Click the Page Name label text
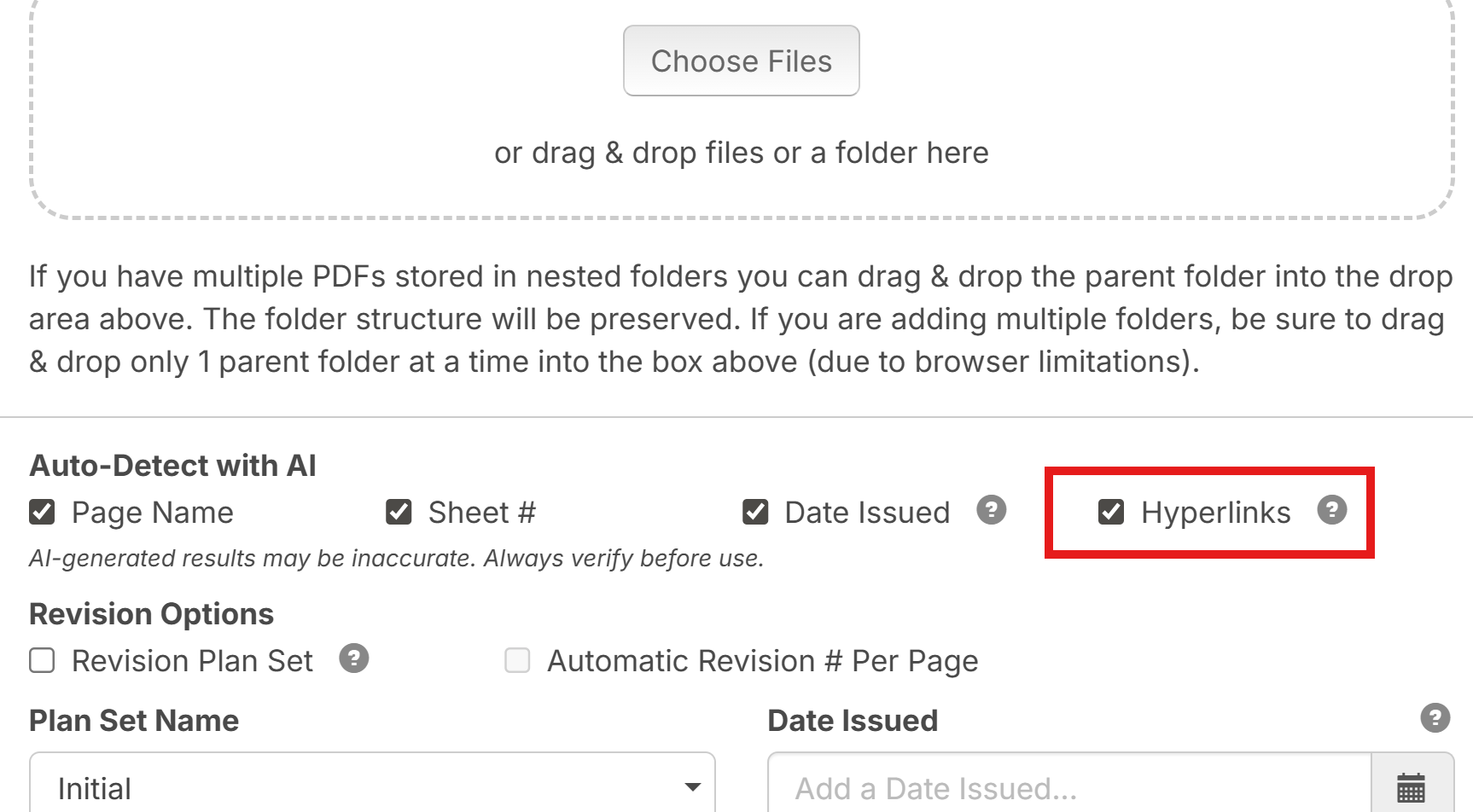 153,513
